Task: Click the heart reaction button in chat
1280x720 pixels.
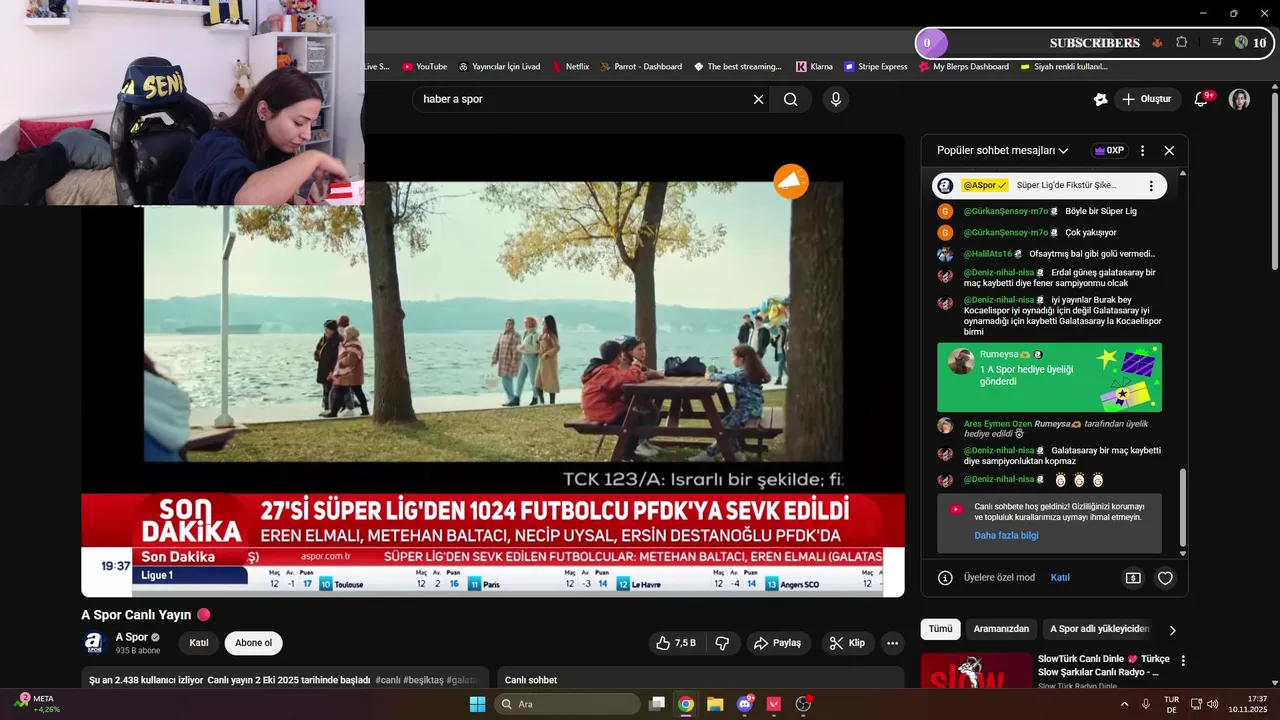Action: pos(1165,578)
